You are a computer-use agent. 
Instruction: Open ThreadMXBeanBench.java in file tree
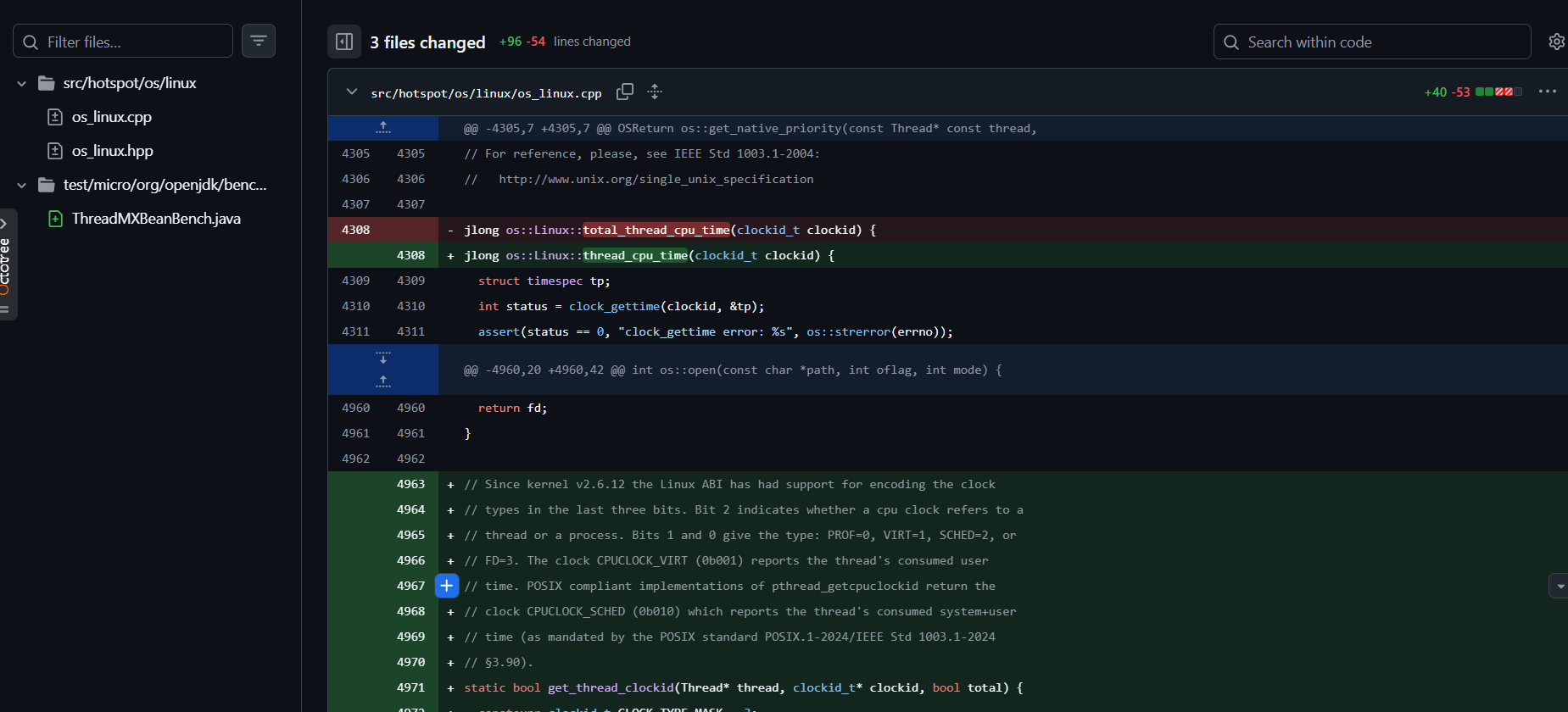pos(156,219)
